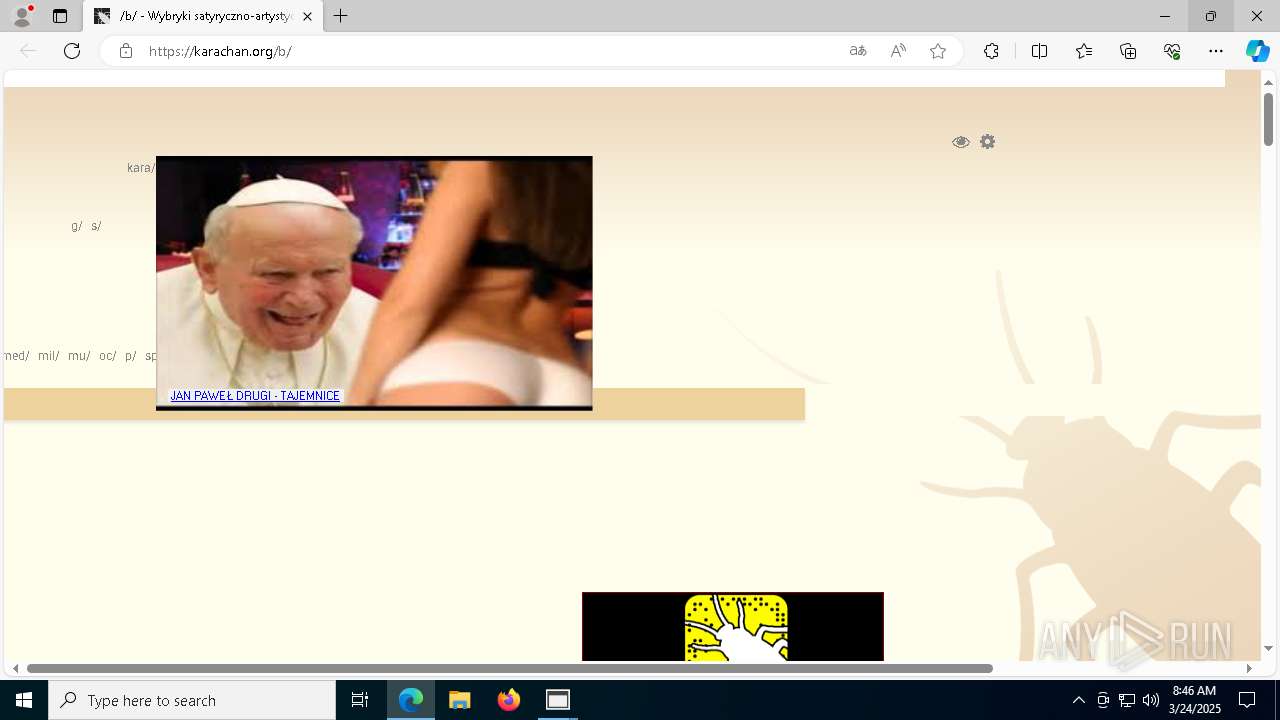Open File Explorer from taskbar
The height and width of the screenshot is (720, 1280).
pyautogui.click(x=460, y=700)
